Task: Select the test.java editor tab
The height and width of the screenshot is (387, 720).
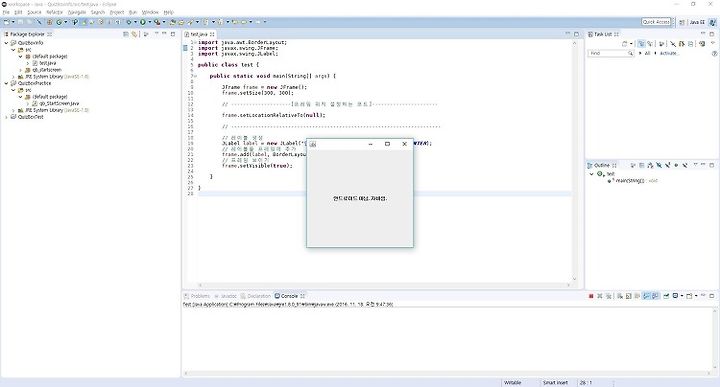Action: point(199,34)
